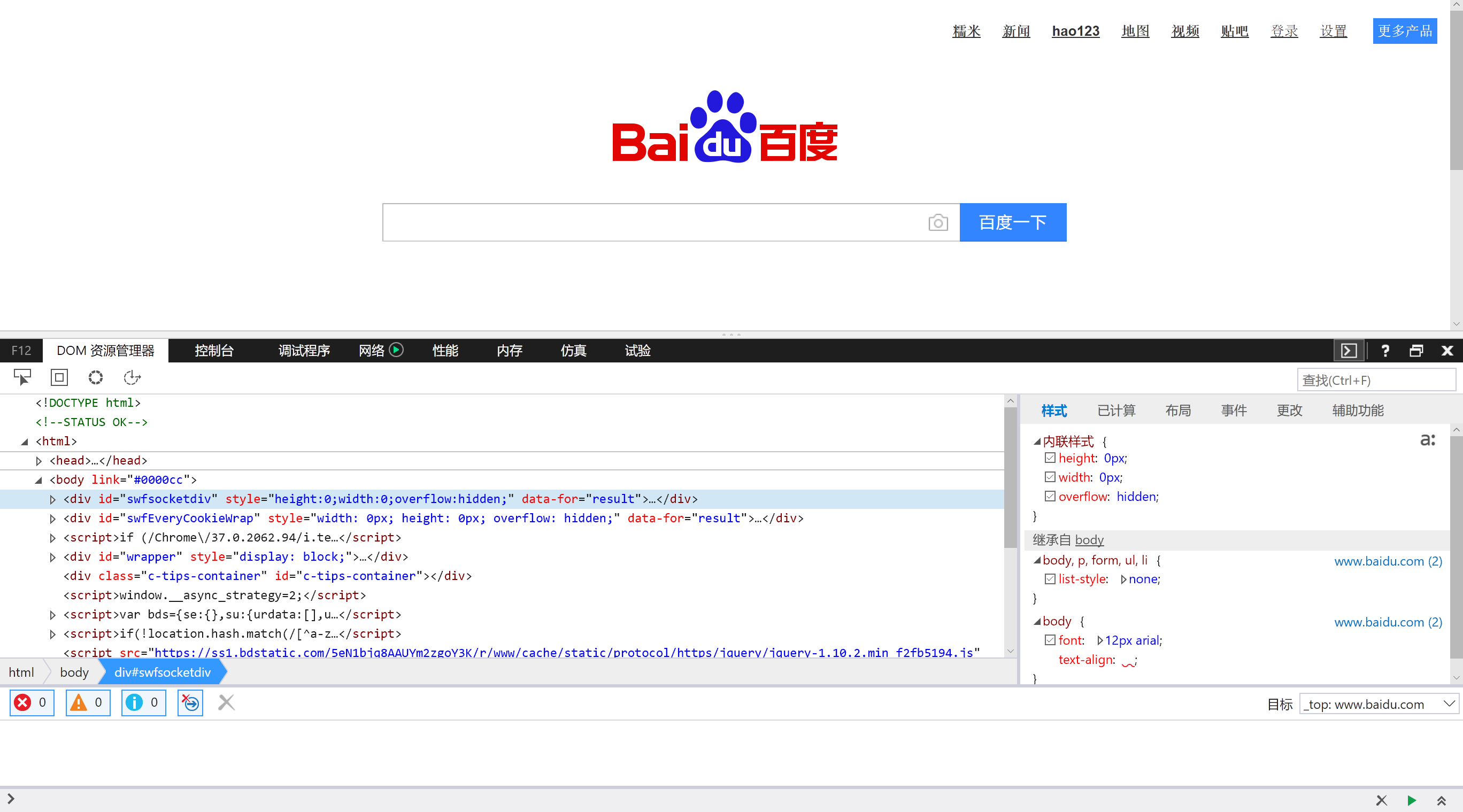Click the DOM tree vertical scrollbar thumb
This screenshot has width=1463, height=812.
pos(1010,477)
